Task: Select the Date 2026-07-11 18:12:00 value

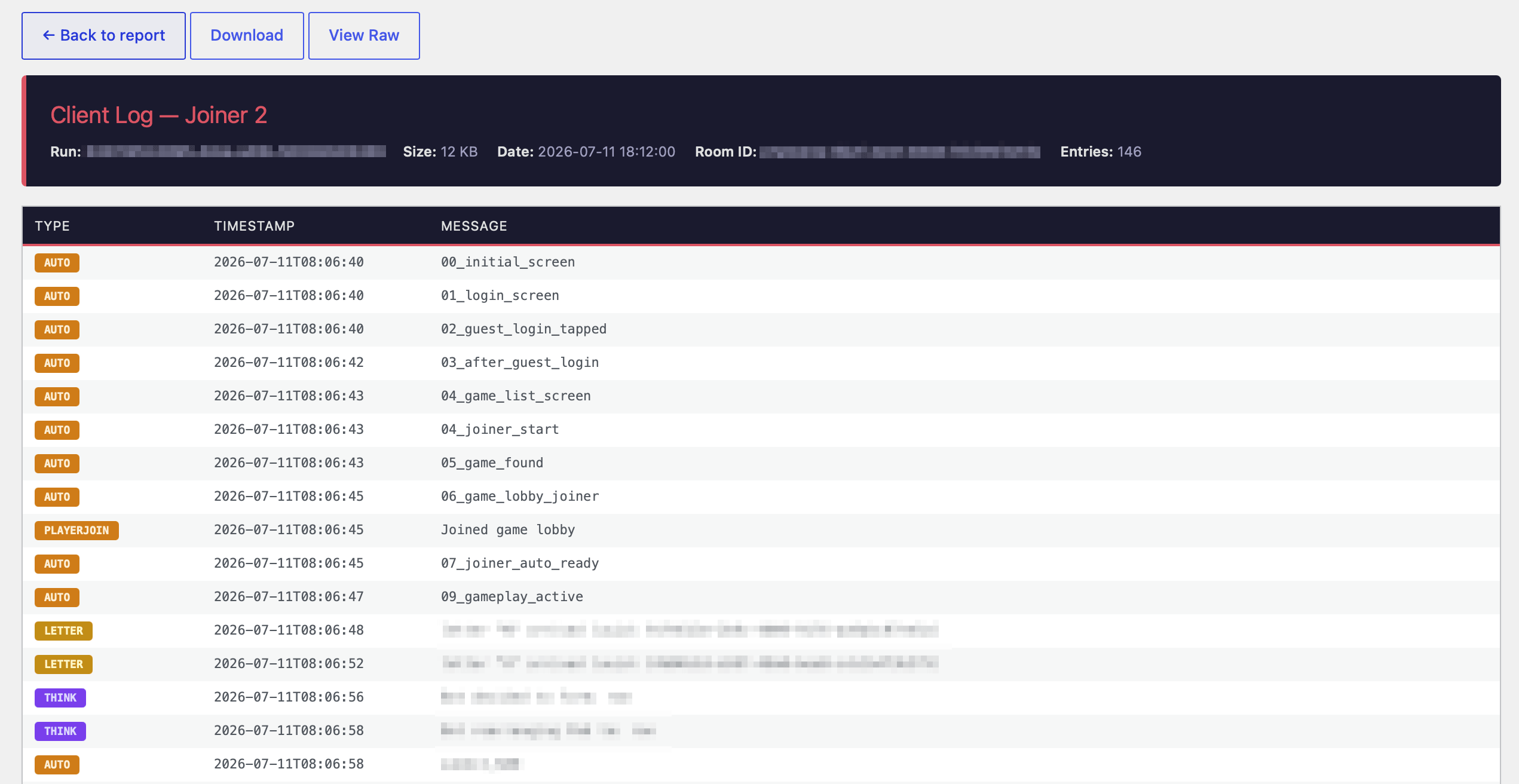Action: click(x=607, y=152)
